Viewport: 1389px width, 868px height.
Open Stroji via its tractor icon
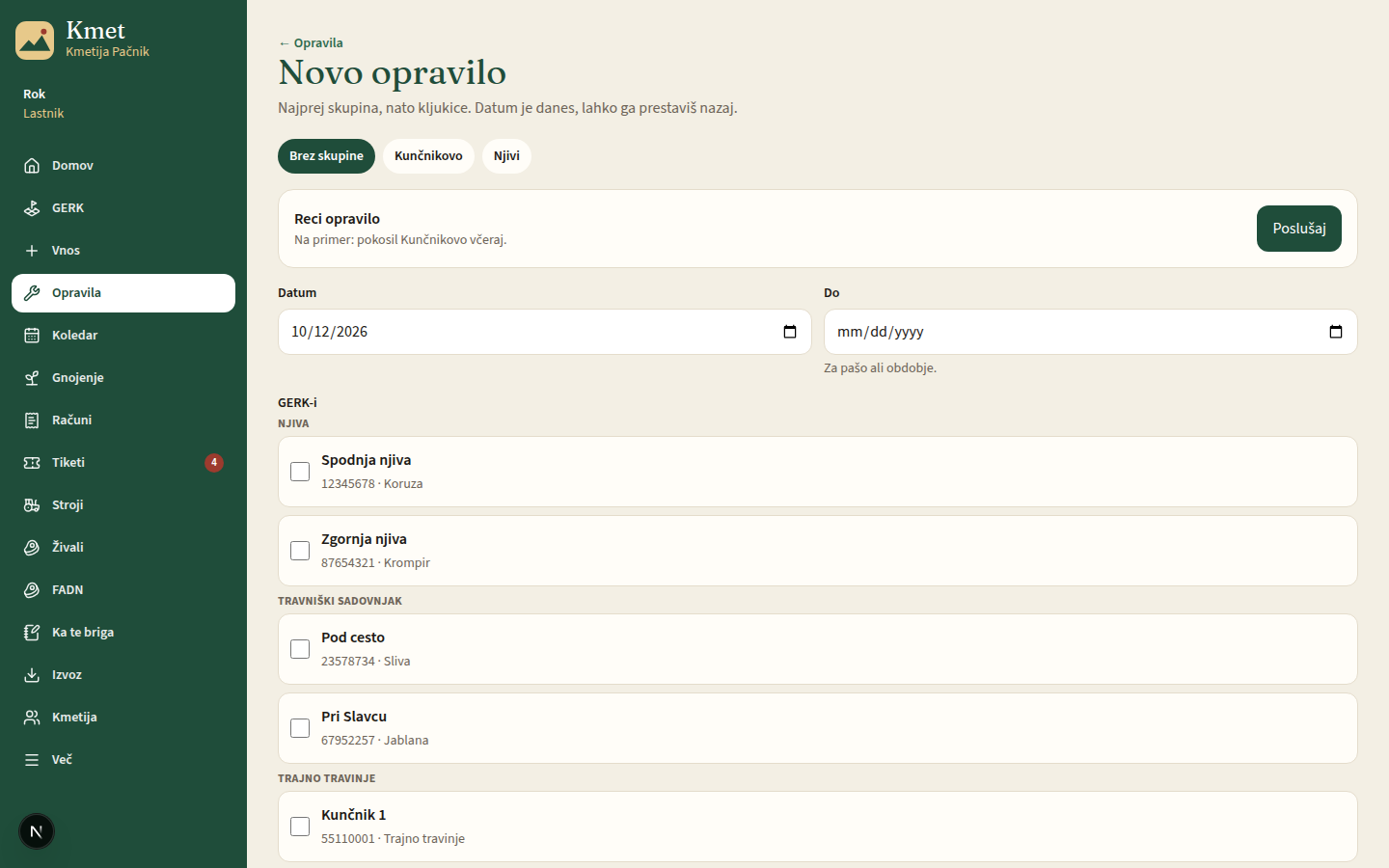point(32,505)
